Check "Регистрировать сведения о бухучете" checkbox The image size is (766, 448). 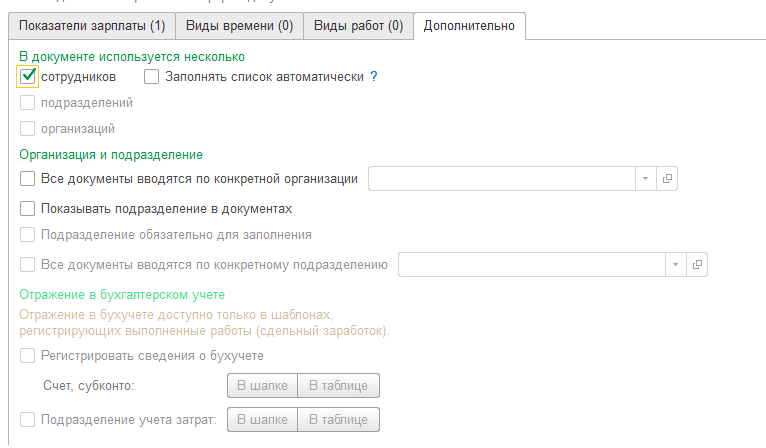28,355
